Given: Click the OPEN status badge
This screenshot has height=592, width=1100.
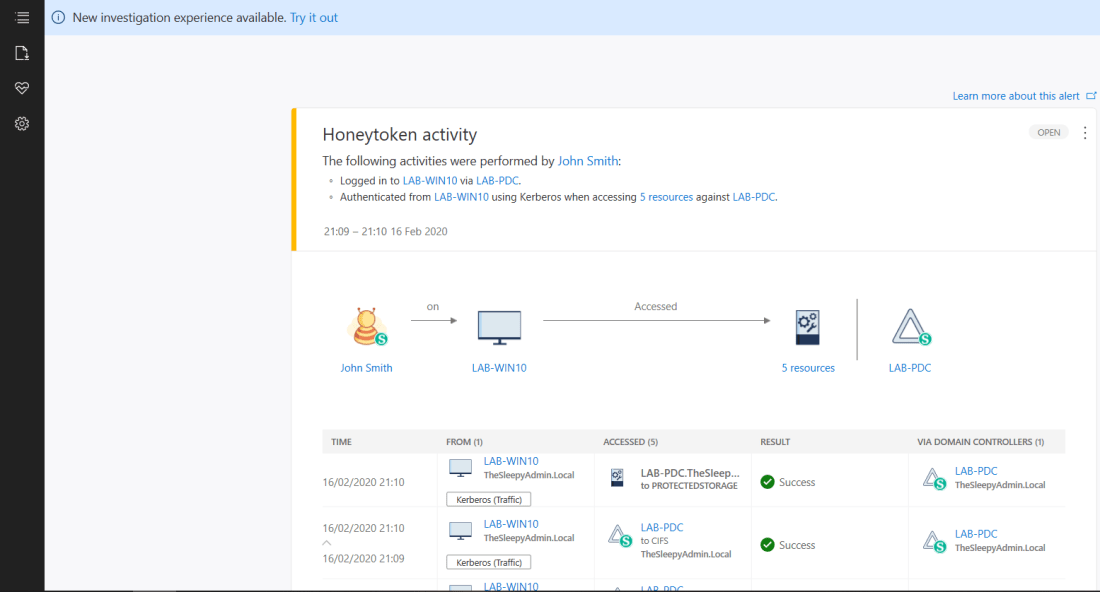Looking at the screenshot, I should click(1048, 132).
